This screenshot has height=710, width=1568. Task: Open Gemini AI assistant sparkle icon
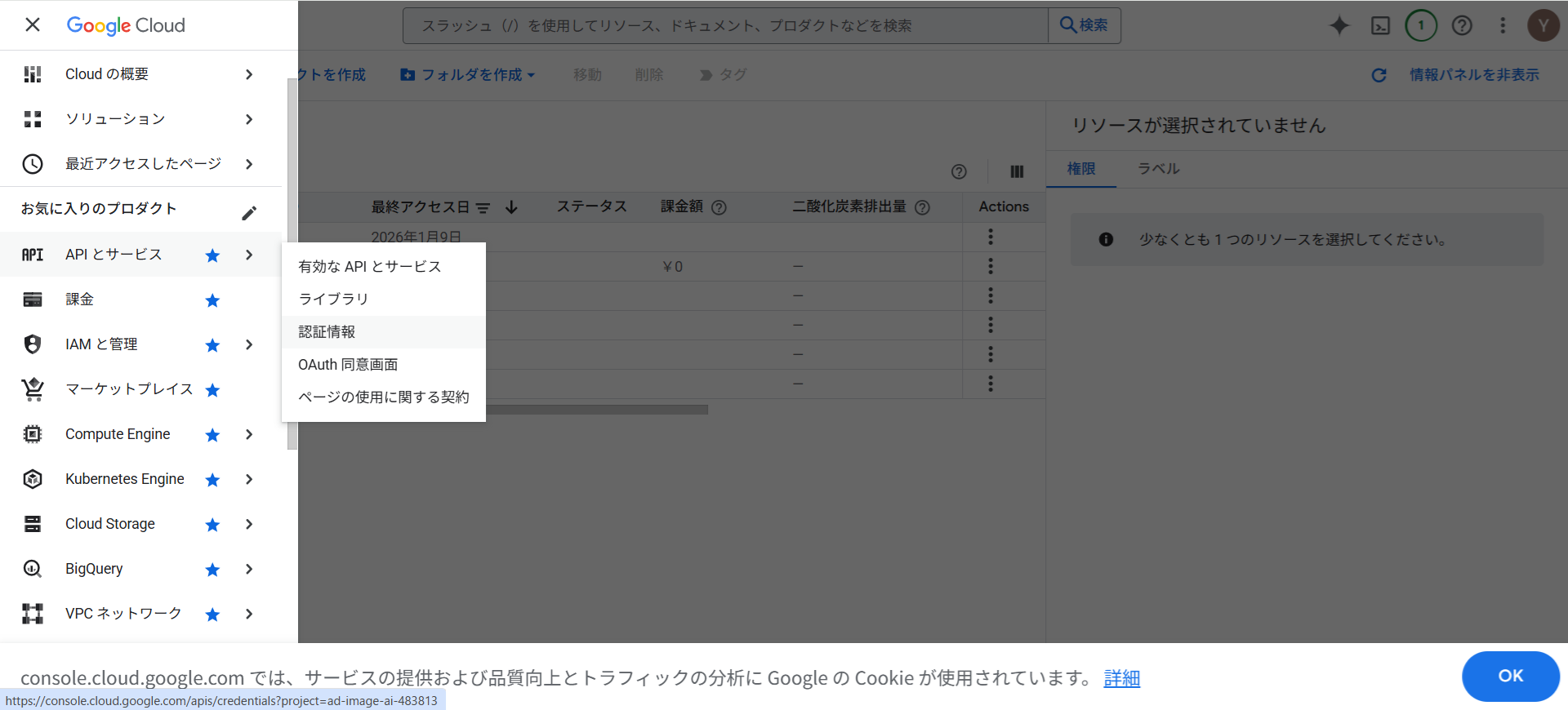point(1339,25)
